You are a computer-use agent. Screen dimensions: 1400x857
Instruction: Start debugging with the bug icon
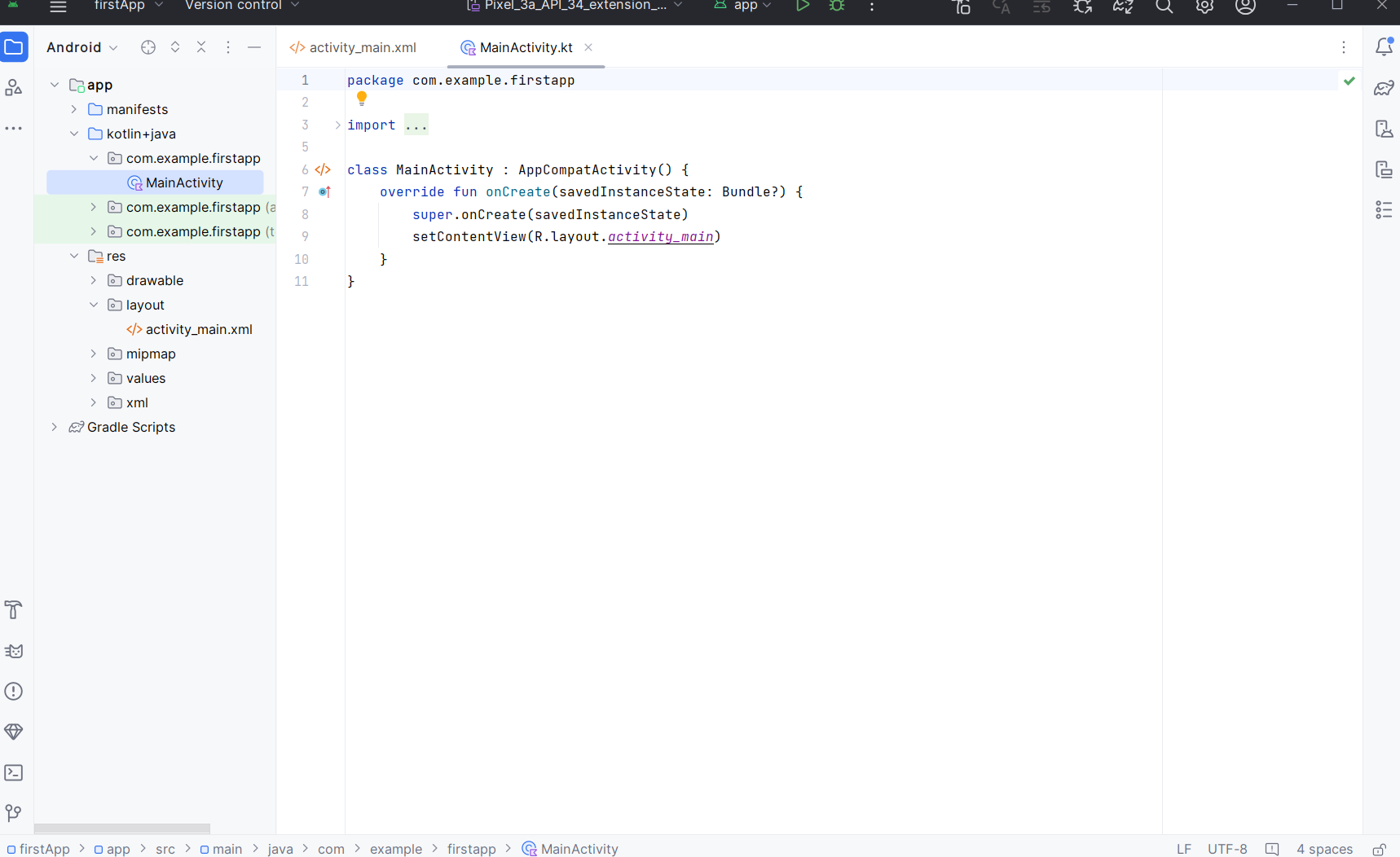click(x=837, y=6)
